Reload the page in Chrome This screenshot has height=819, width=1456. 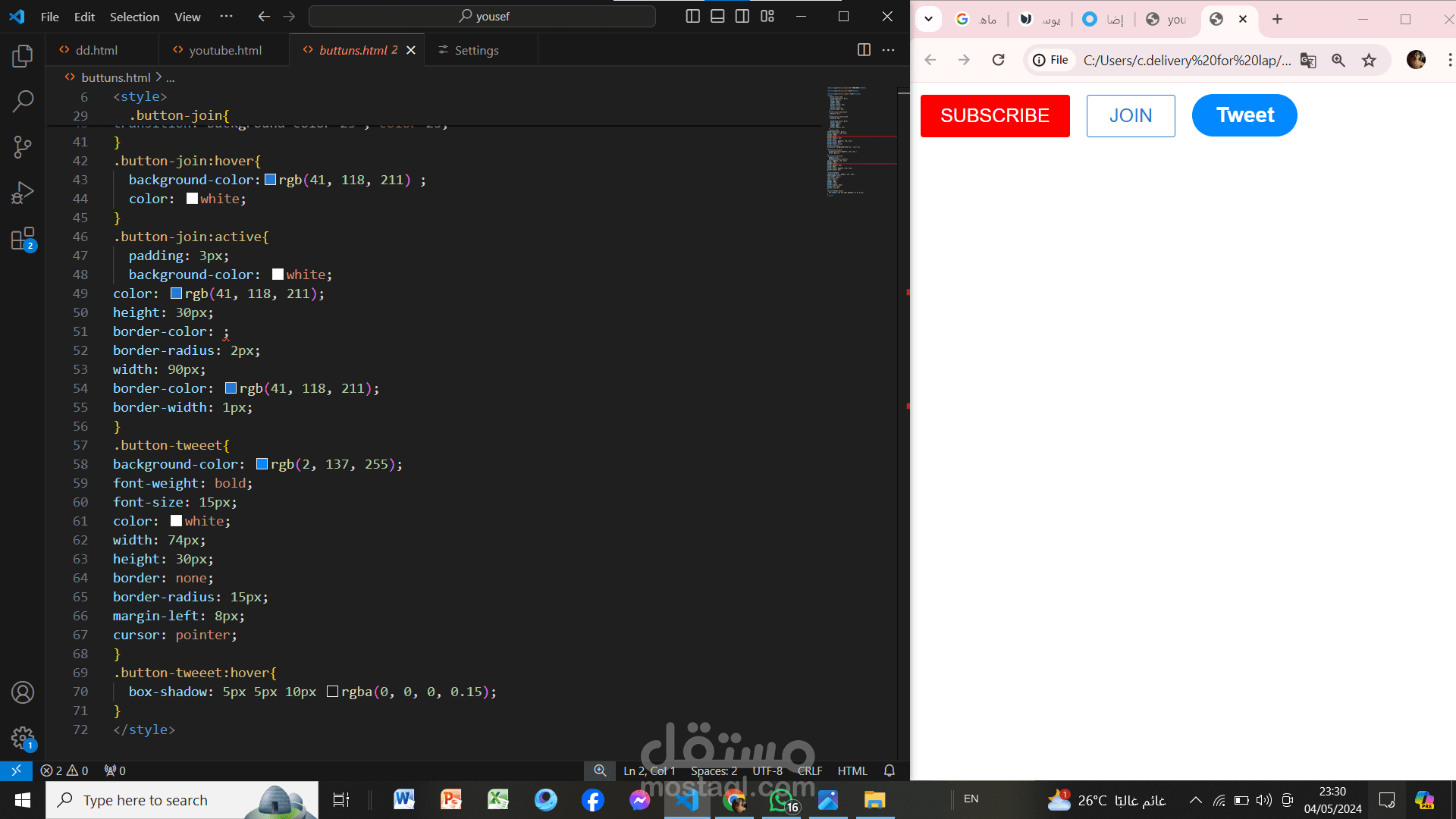[999, 60]
